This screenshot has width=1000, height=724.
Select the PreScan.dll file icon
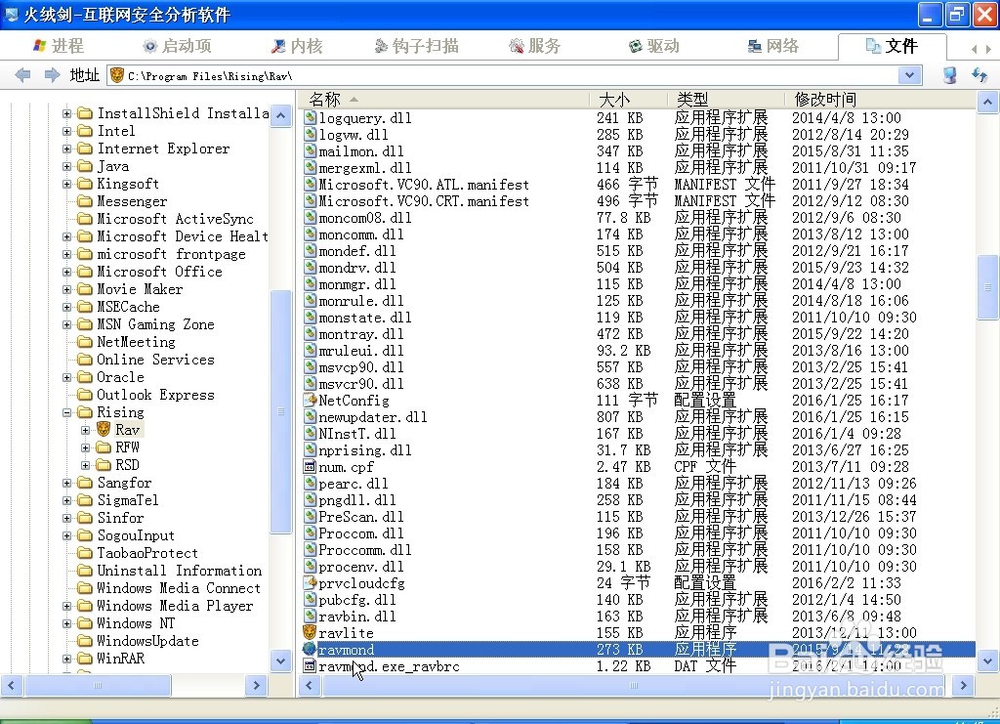(310, 516)
